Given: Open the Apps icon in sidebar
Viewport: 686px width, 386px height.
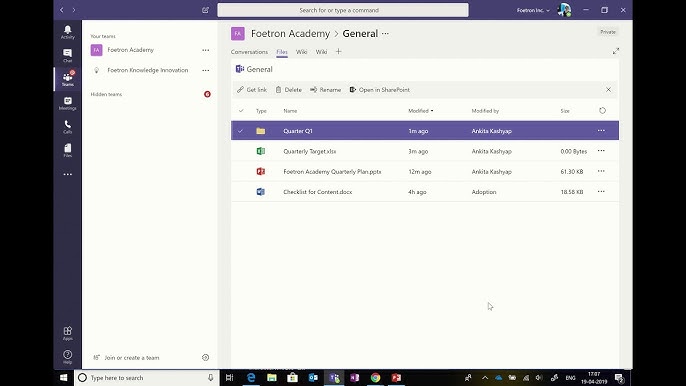Looking at the screenshot, I should (67, 333).
